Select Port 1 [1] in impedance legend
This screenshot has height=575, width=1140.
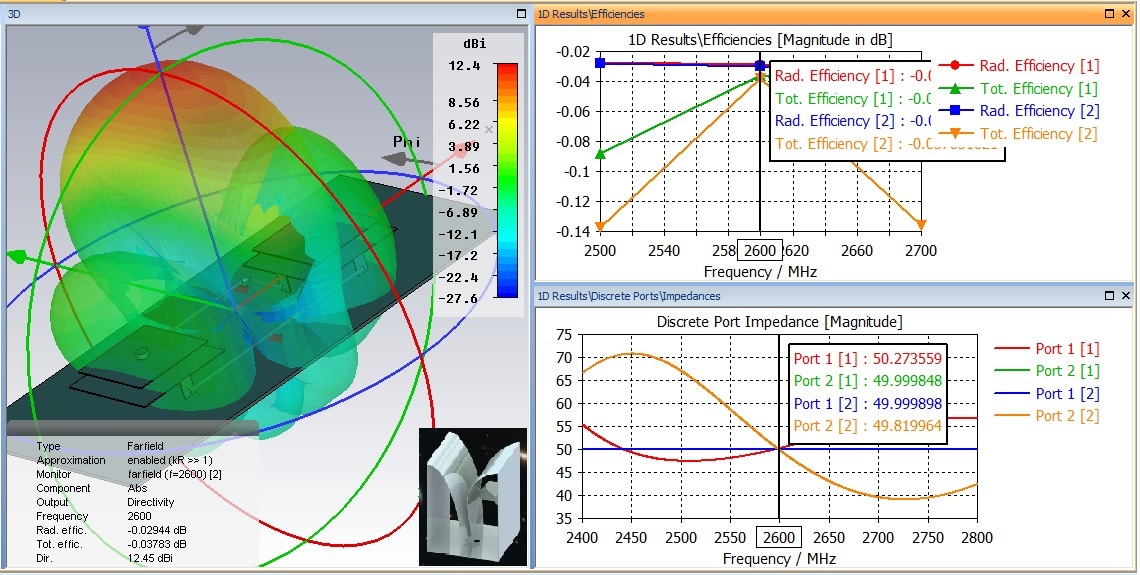1046,349
